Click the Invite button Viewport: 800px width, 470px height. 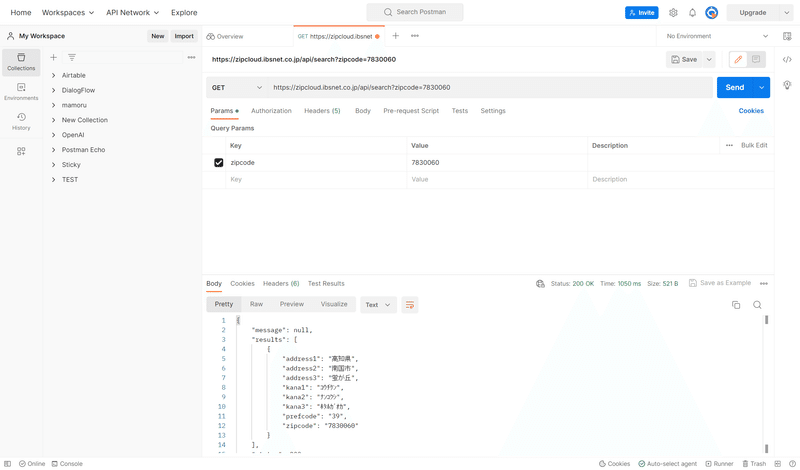641,12
